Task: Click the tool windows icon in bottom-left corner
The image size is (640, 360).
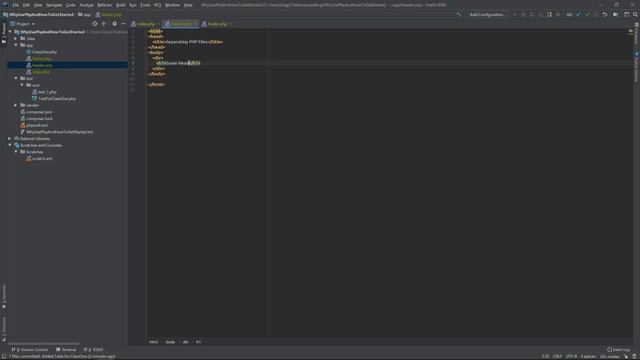Action: pyautogui.click(x=4, y=356)
